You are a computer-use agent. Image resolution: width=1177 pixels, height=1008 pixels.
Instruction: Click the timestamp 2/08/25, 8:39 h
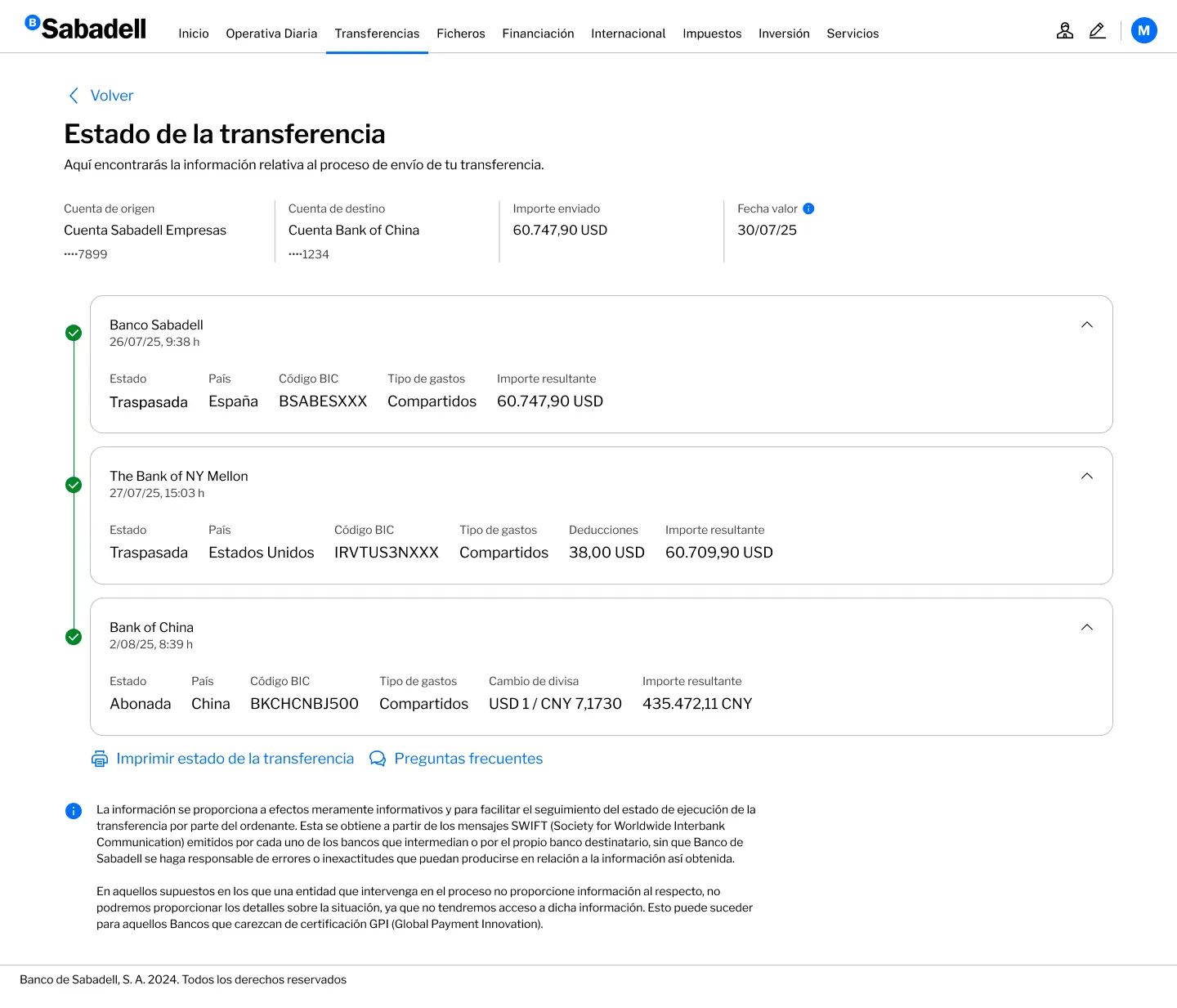point(151,644)
